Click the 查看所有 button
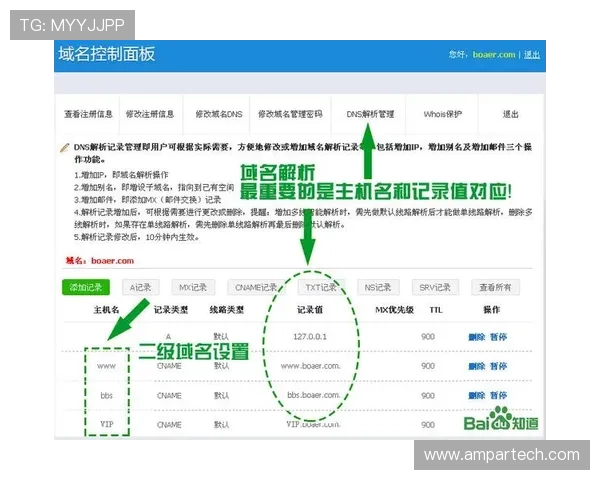This screenshot has height=480, width=600. point(495,287)
